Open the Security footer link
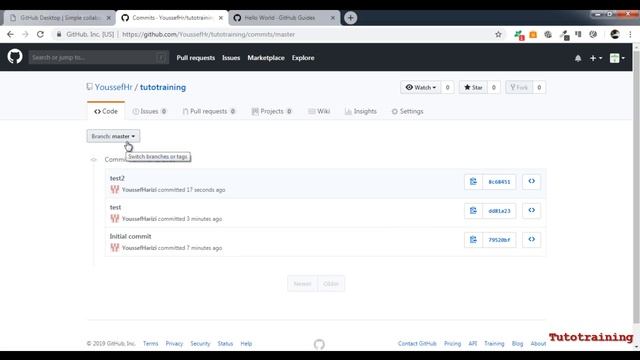 [x=200, y=344]
